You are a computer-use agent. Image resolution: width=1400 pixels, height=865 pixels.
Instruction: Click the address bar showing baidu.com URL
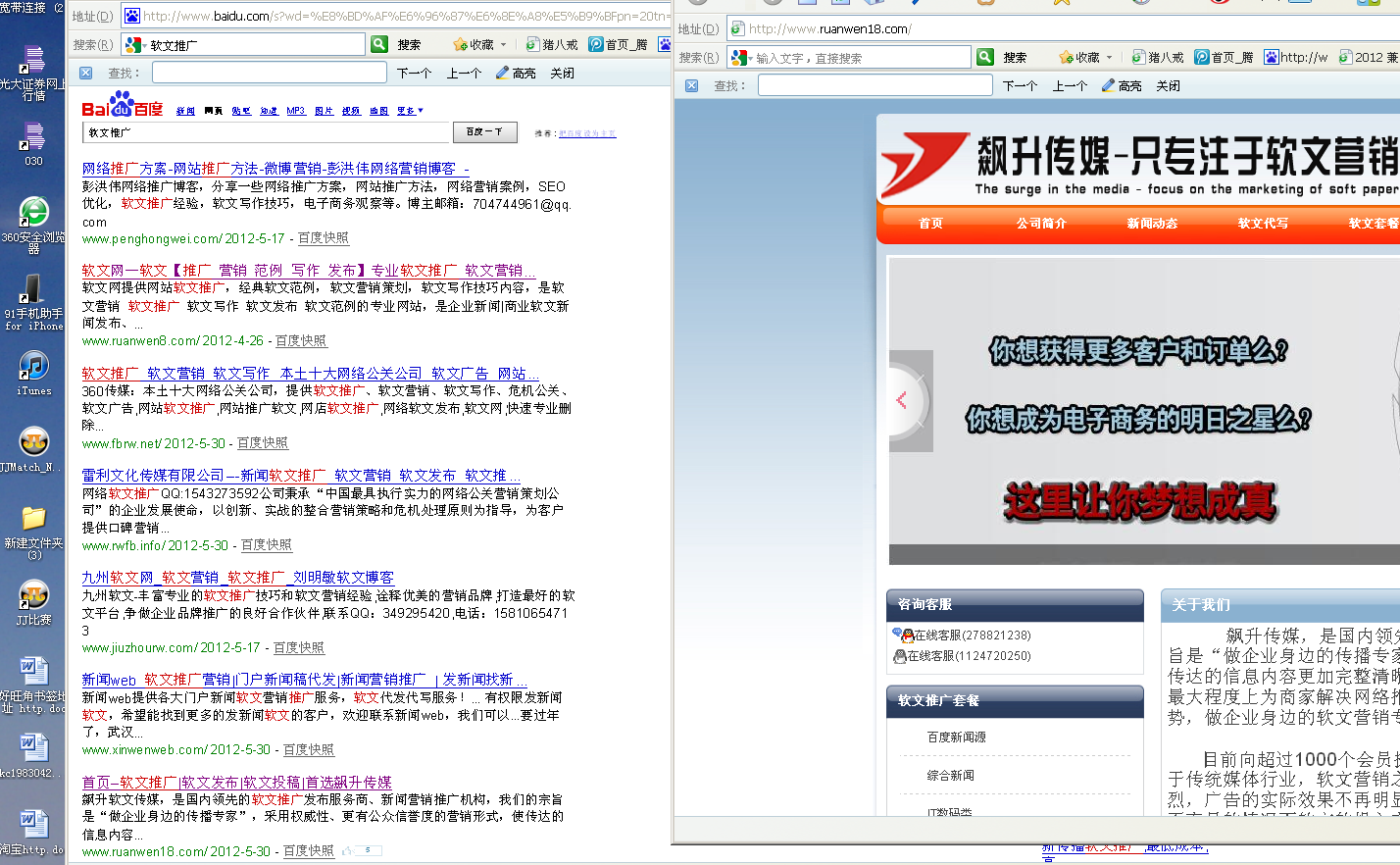click(396, 16)
